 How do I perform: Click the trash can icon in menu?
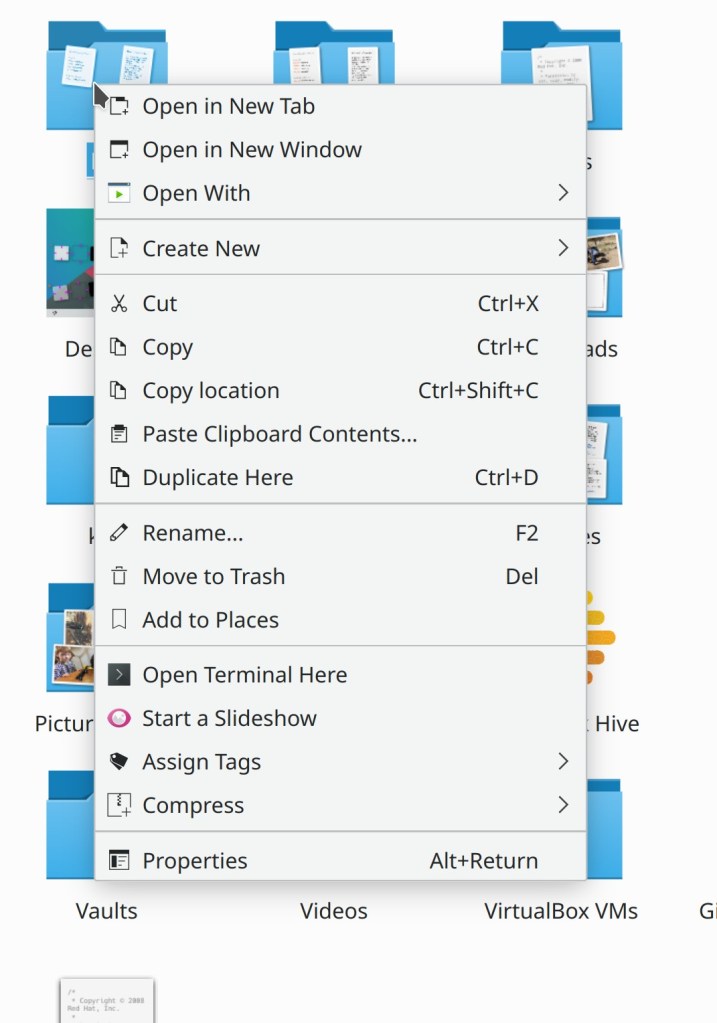[119, 577]
